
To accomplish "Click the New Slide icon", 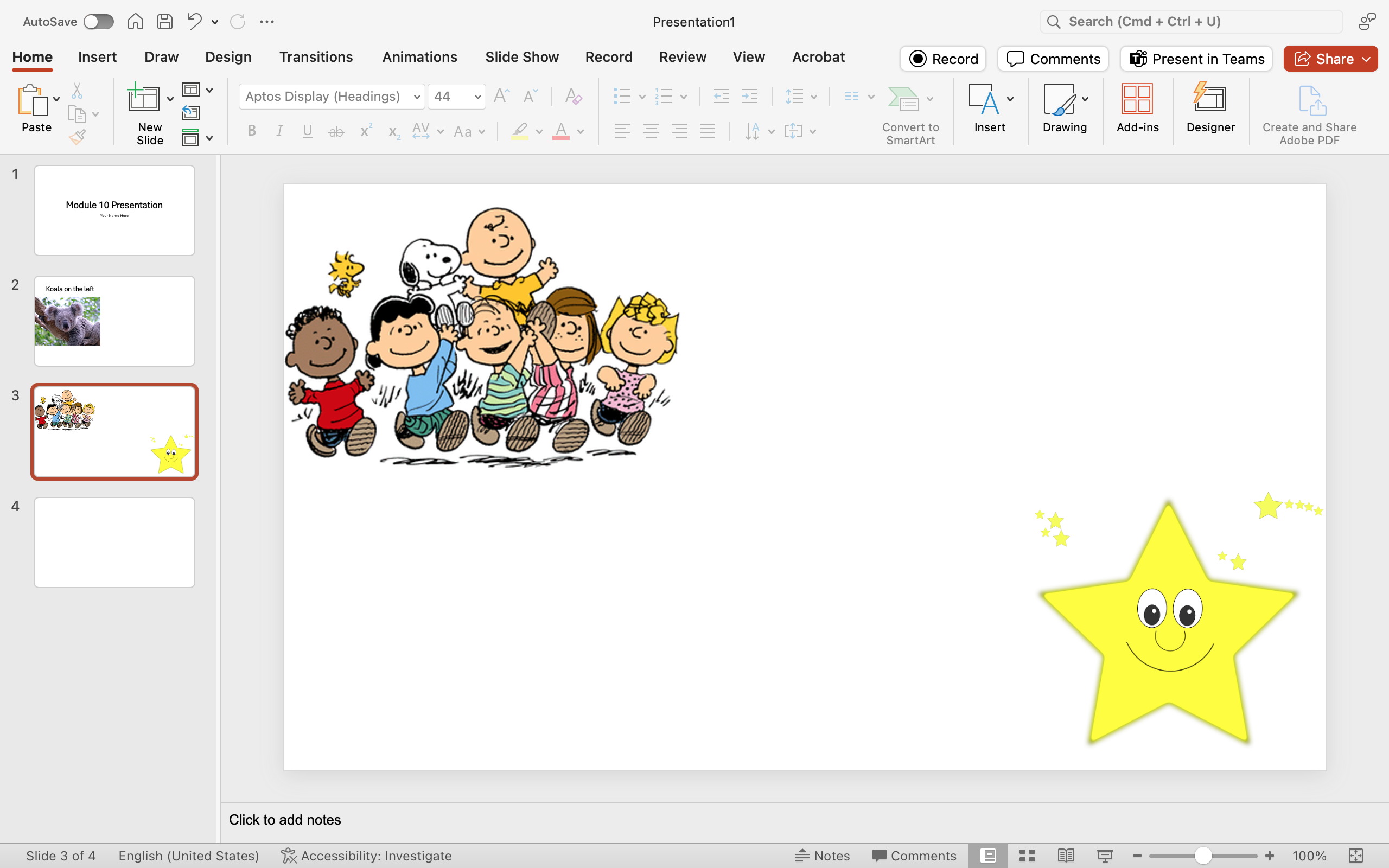I will [x=143, y=98].
